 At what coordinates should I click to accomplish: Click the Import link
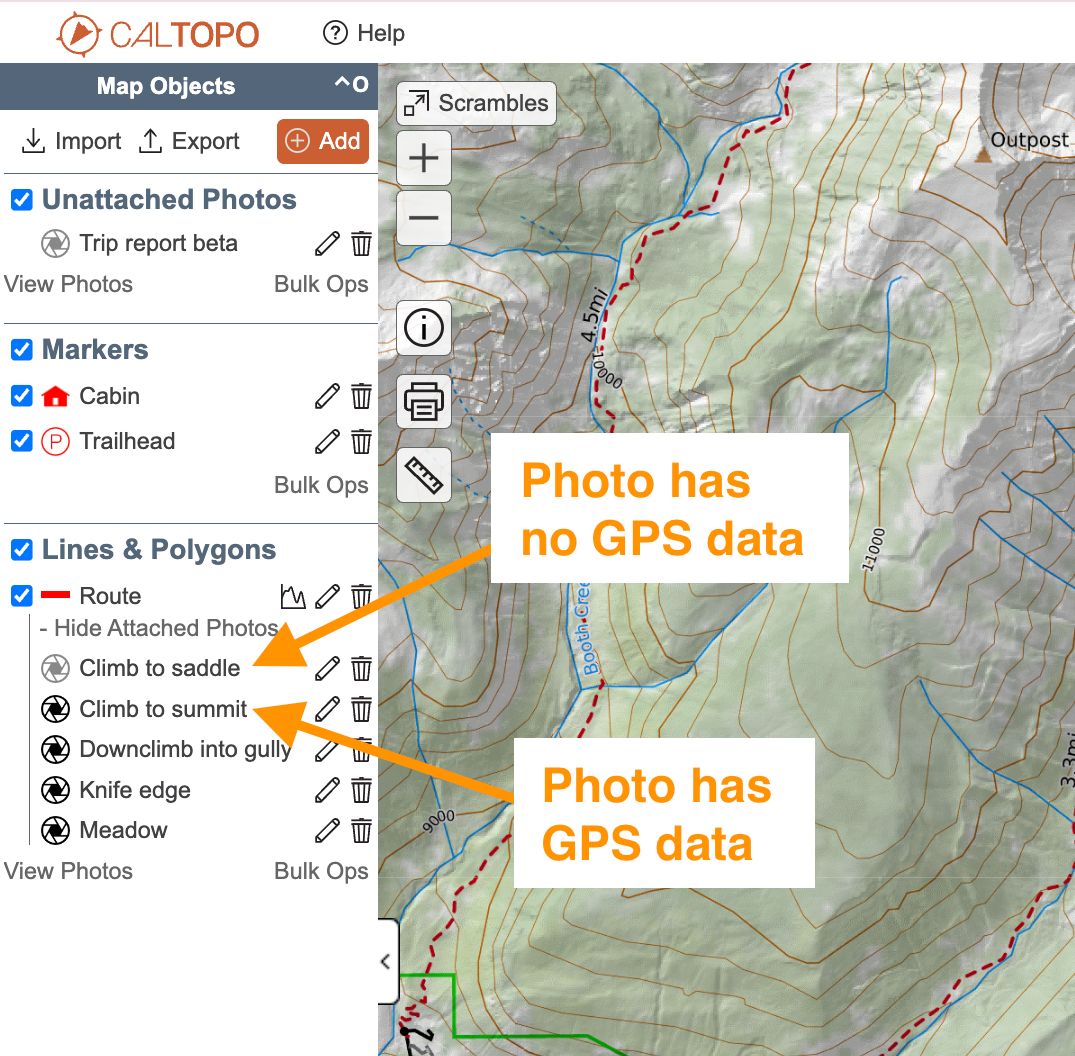point(70,141)
